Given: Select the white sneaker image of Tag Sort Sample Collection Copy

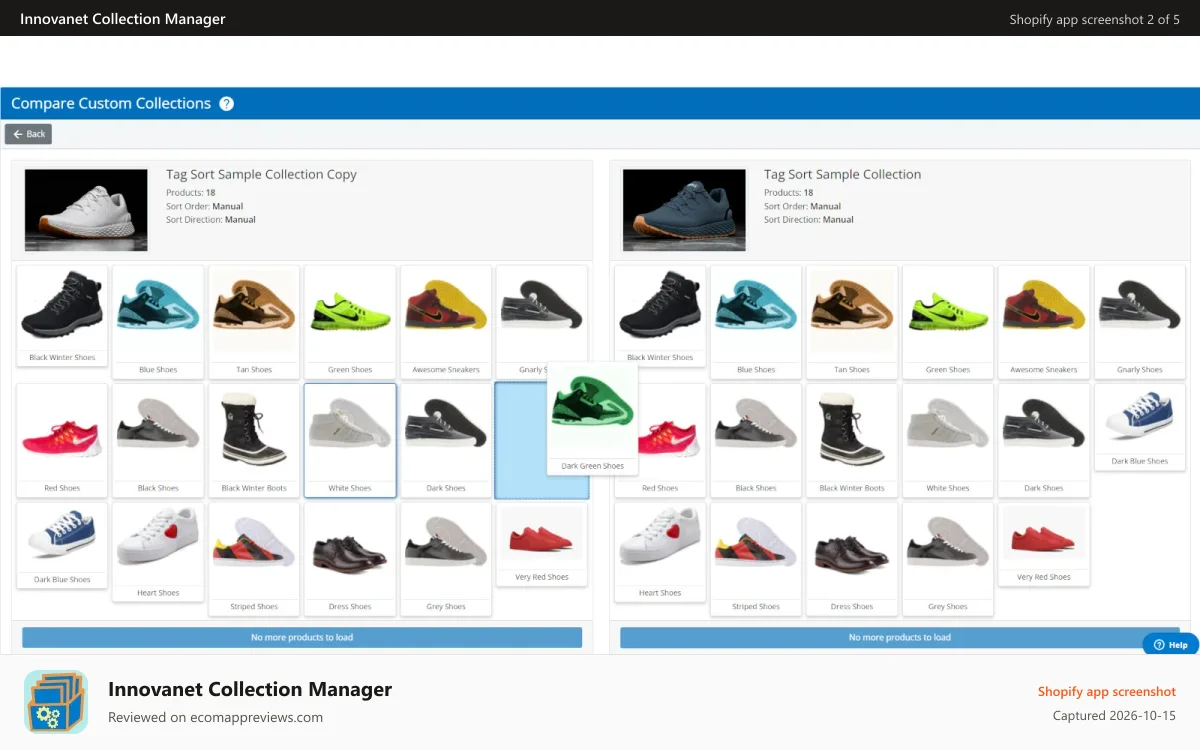Looking at the screenshot, I should [86, 210].
